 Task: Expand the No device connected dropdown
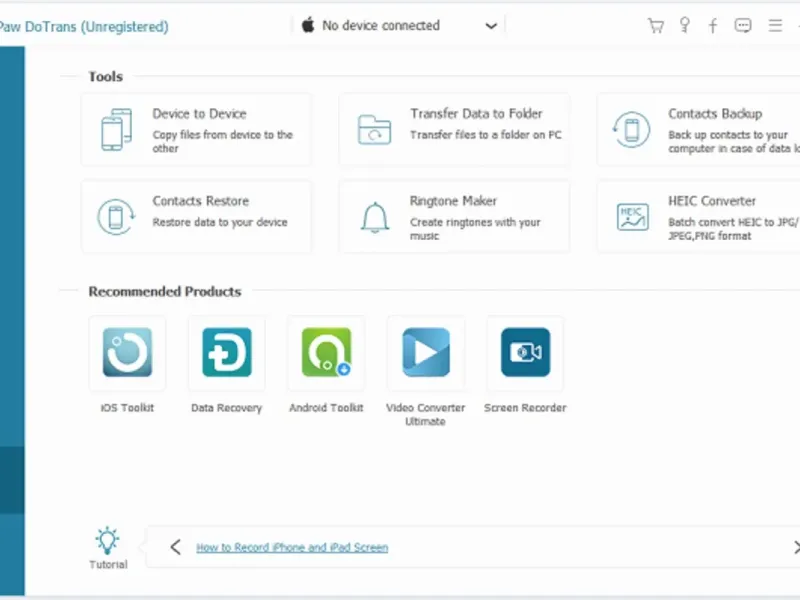(491, 26)
